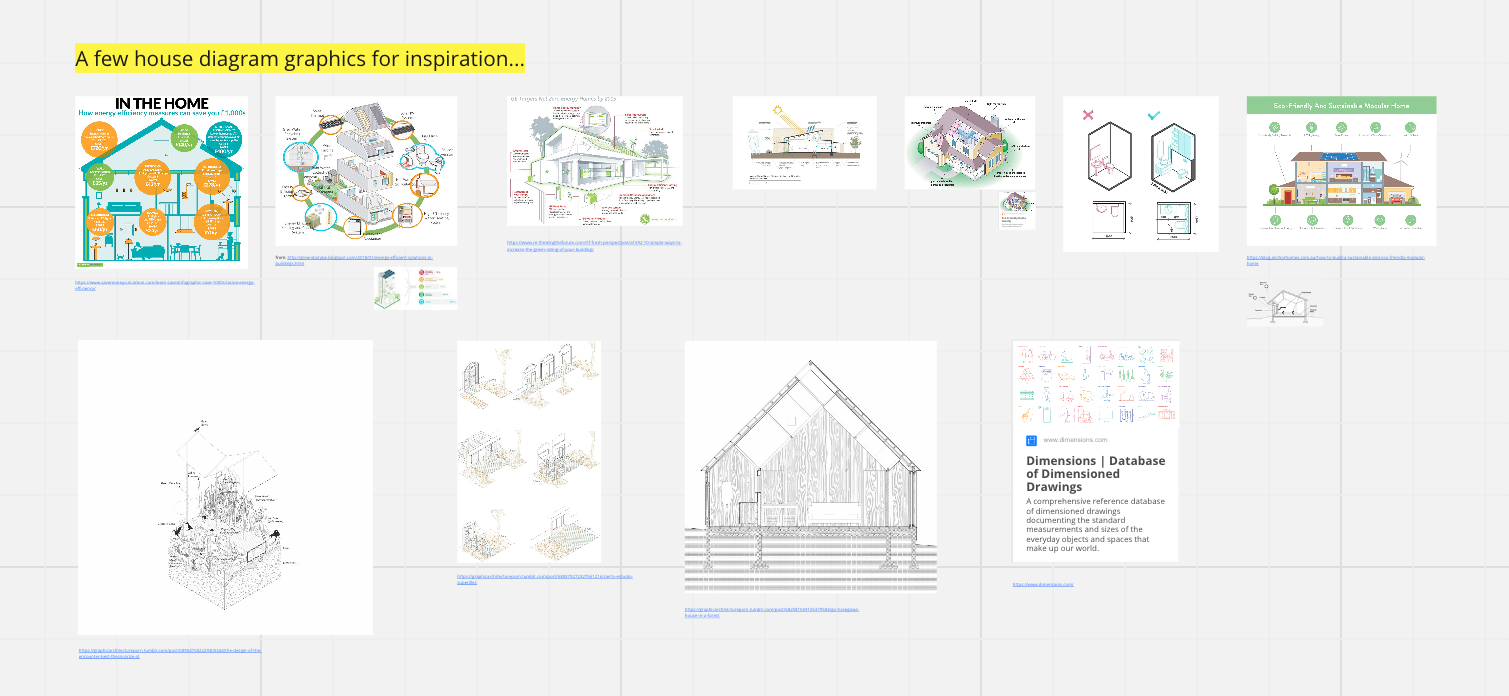
Task: Open the savemoneycutcarbon link below the teal infographic
Action: pyautogui.click(x=165, y=284)
